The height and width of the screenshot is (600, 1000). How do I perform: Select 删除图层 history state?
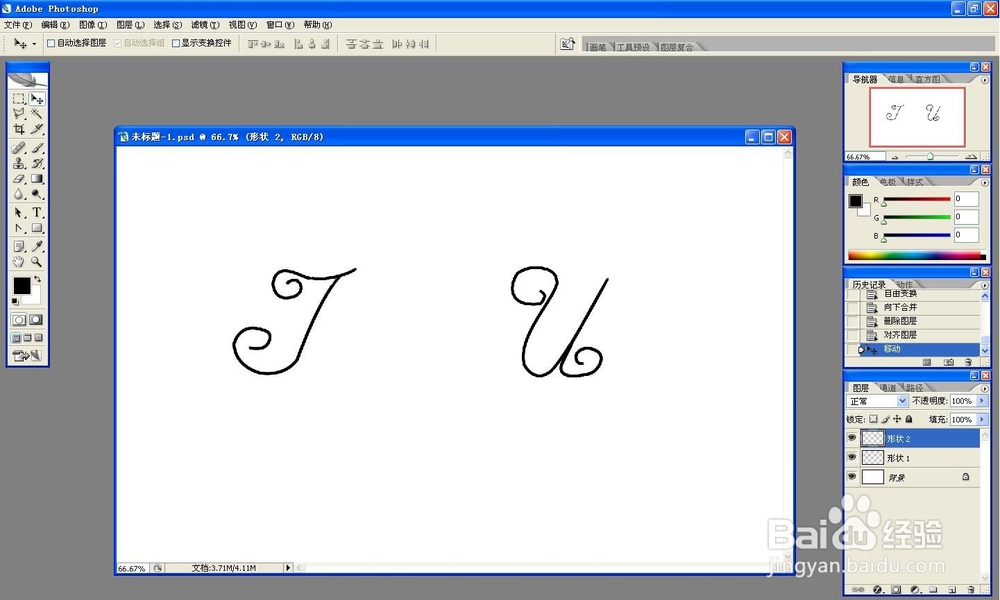pyautogui.click(x=913, y=321)
